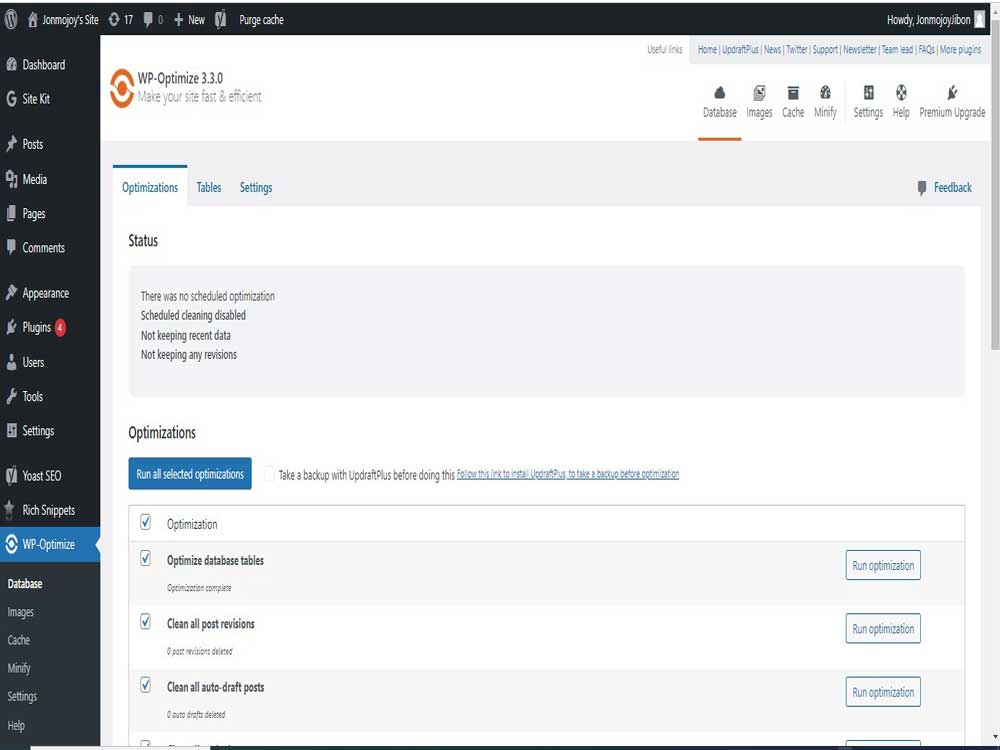Screen dimensions: 1000x750
Task: Uncheck Clean all post revisions checkbox
Action: [145, 622]
